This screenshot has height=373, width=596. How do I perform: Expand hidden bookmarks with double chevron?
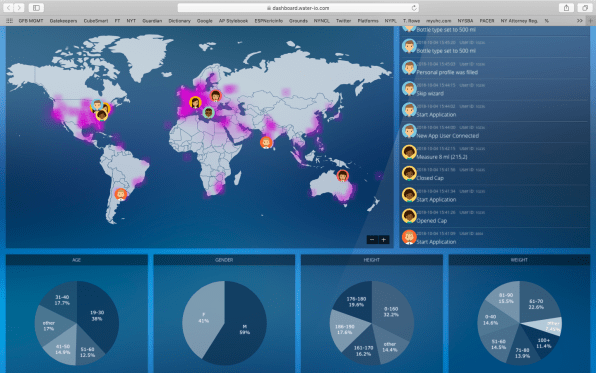[x=579, y=21]
